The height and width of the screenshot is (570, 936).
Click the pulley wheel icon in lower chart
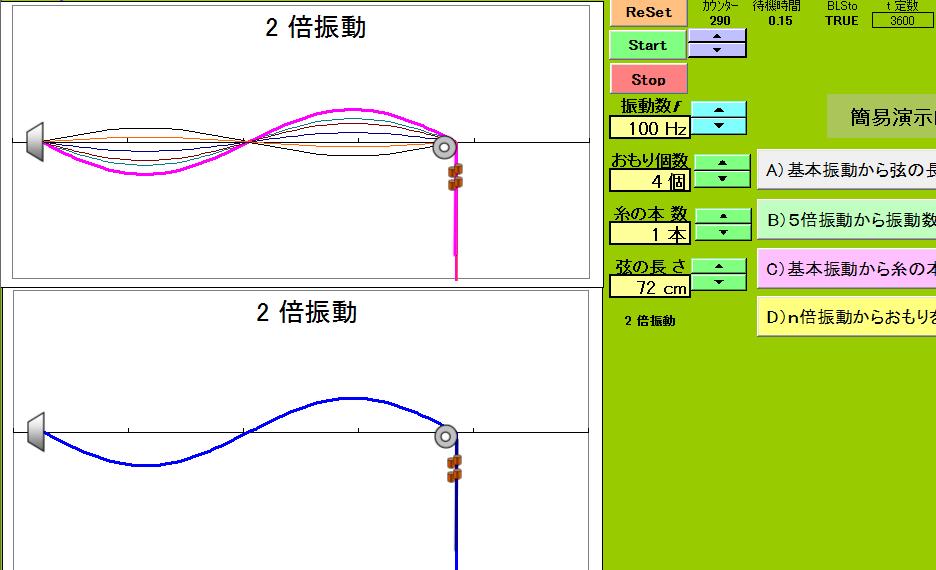(446, 437)
